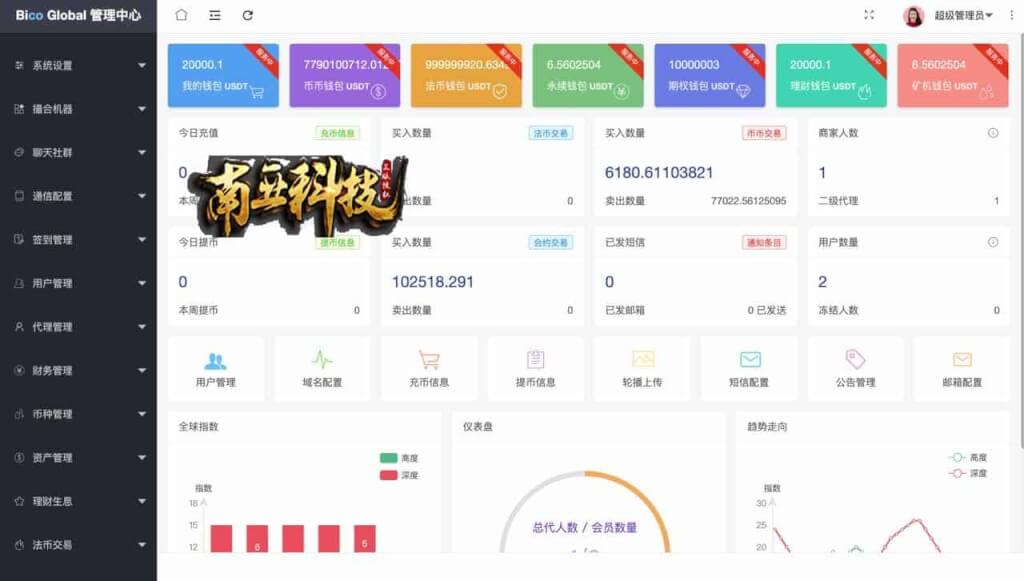Click yen icon on 永续钱包 card
The width and height of the screenshot is (1024, 581).
click(622, 92)
